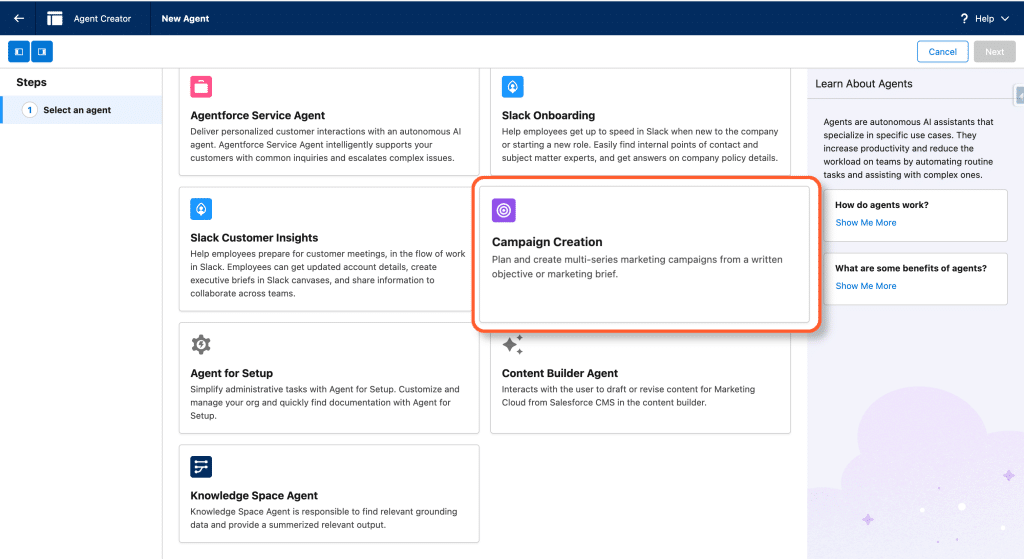1024x559 pixels.
Task: Click the back arrow in the header
Action: click(19, 18)
